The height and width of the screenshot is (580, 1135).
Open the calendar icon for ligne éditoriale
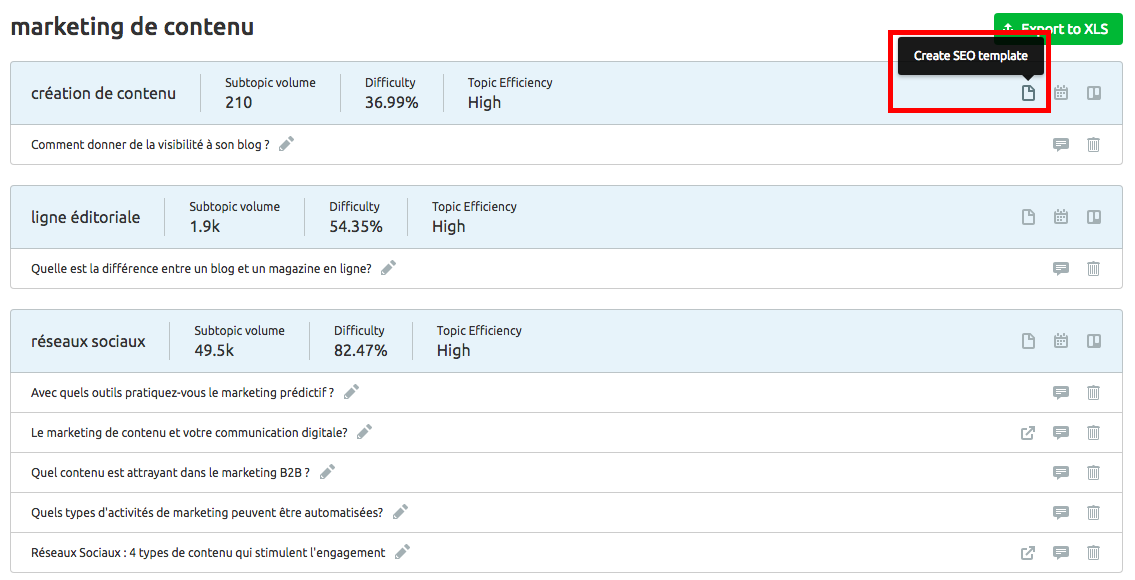point(1060,216)
